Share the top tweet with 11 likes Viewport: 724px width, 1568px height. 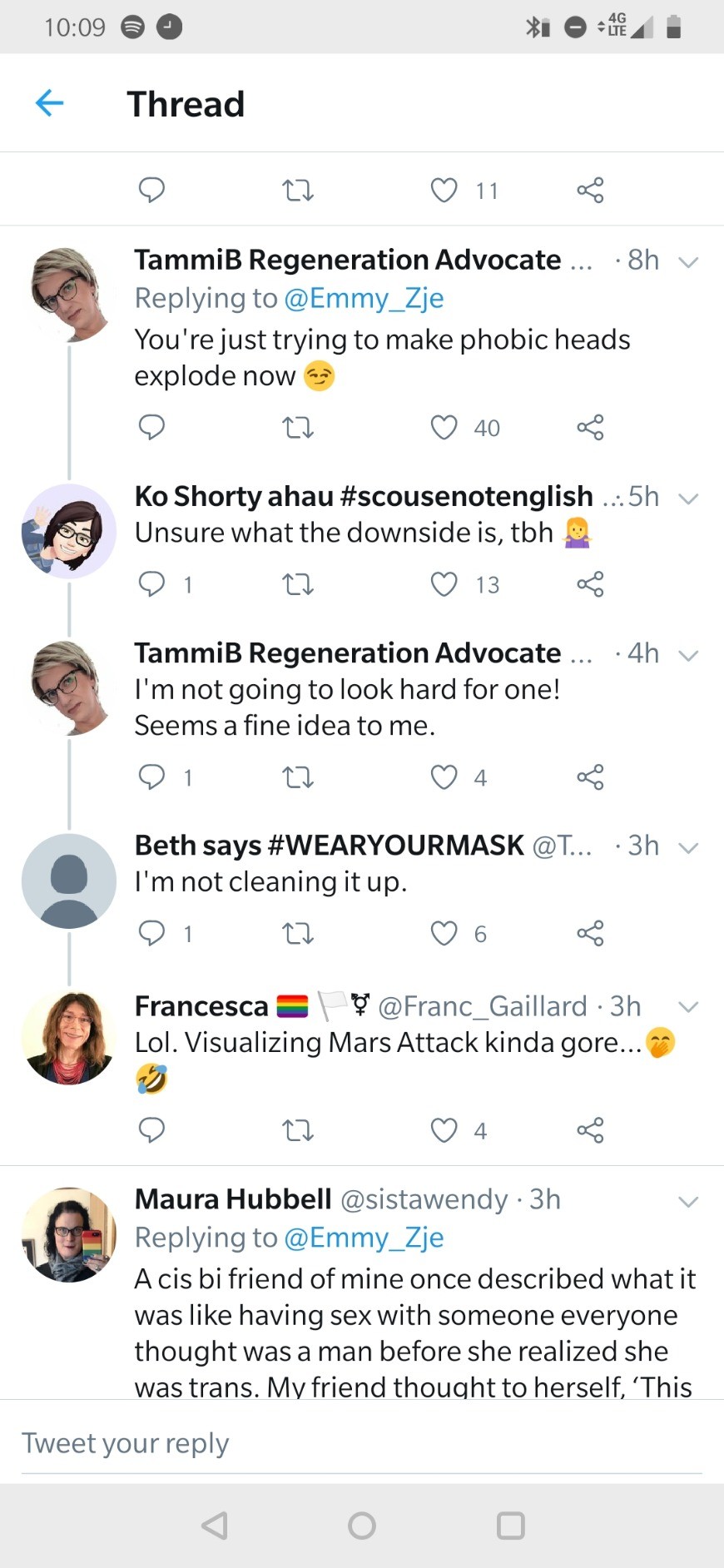coord(590,191)
